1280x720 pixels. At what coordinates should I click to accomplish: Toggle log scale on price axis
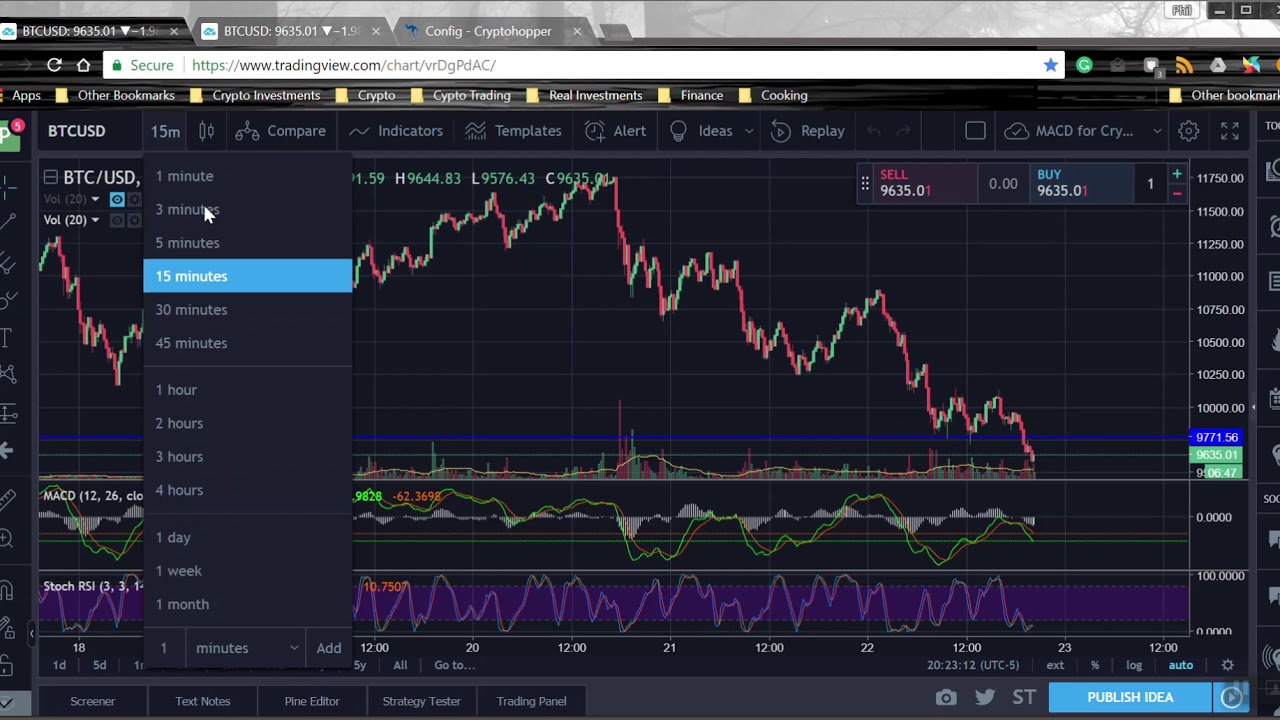coord(1134,665)
